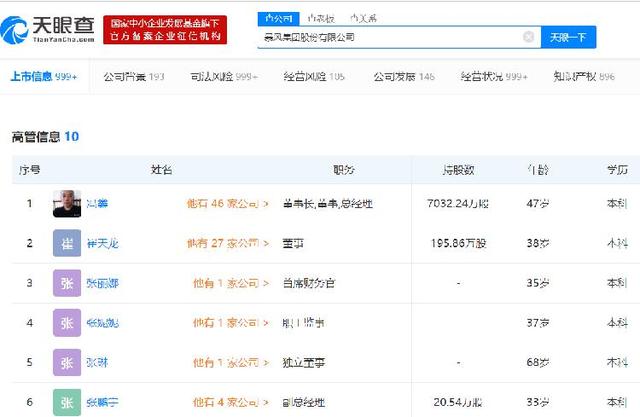Select the 47岁 age cell
640x417 pixels.
[x=538, y=203]
